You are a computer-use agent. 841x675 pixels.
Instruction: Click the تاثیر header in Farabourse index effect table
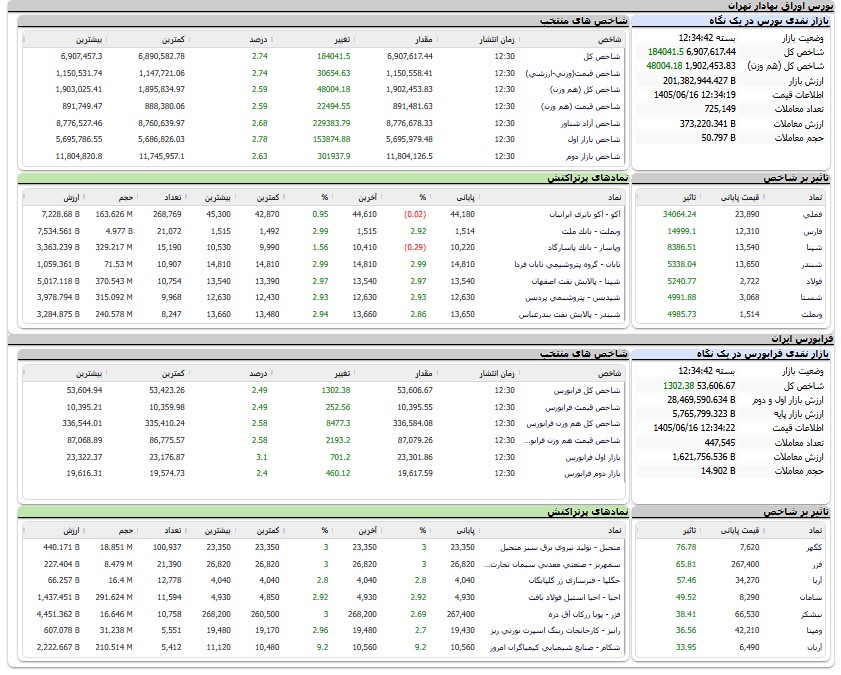click(x=689, y=530)
